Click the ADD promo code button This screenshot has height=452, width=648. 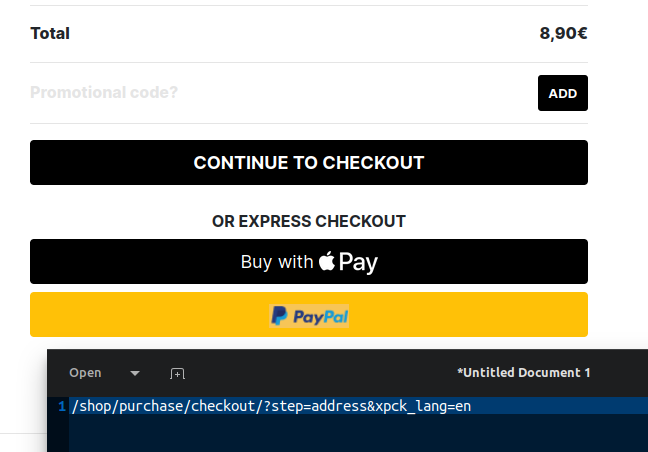[562, 93]
